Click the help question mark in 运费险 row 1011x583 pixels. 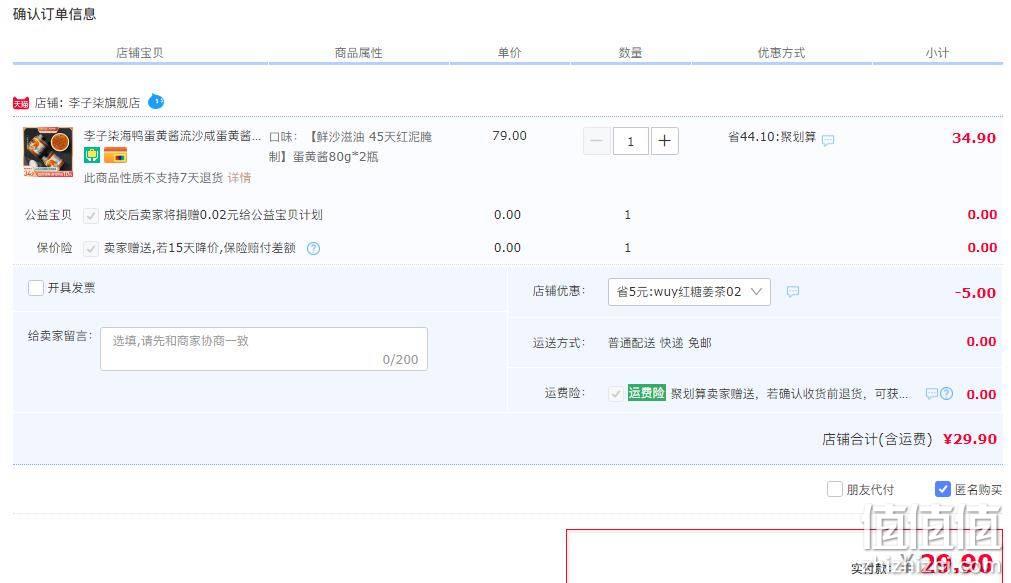click(x=947, y=393)
